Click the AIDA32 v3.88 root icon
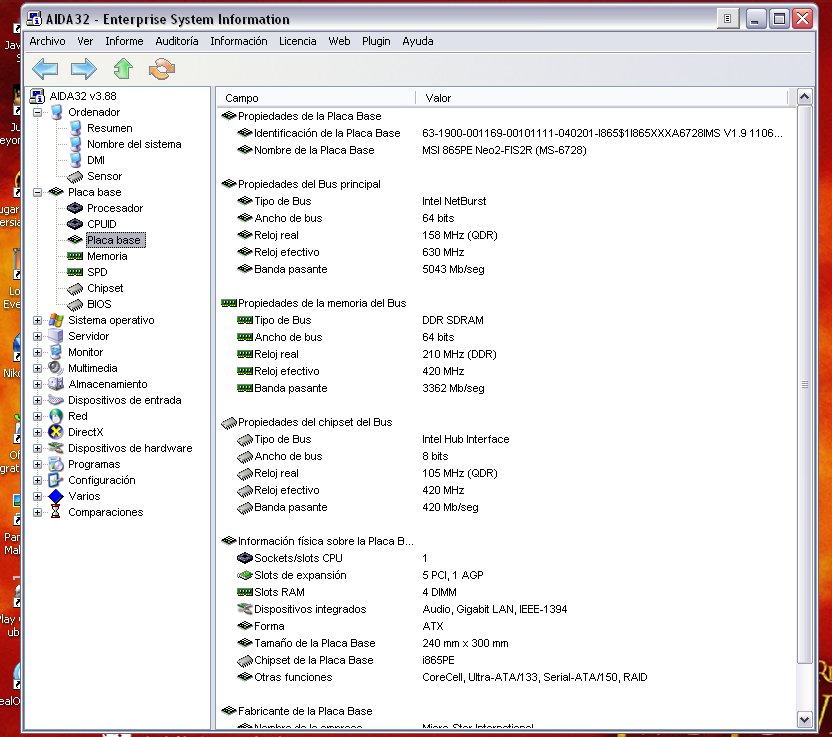Image resolution: width=832 pixels, height=737 pixels. [x=37, y=96]
